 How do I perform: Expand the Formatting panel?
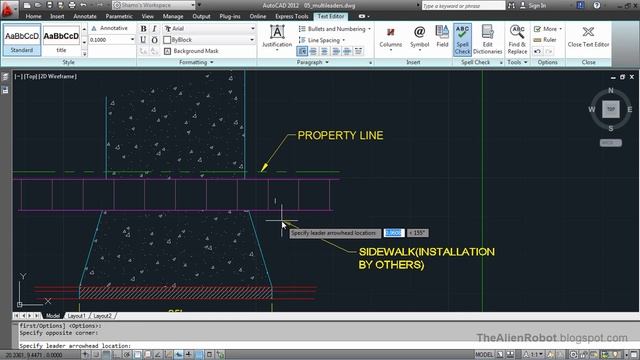196,62
